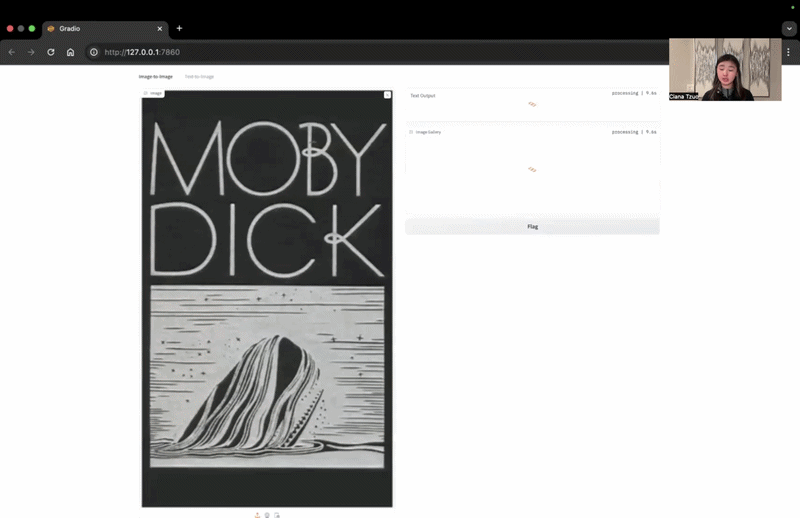
Task: Expand the tab search dropdown
Action: 788,28
